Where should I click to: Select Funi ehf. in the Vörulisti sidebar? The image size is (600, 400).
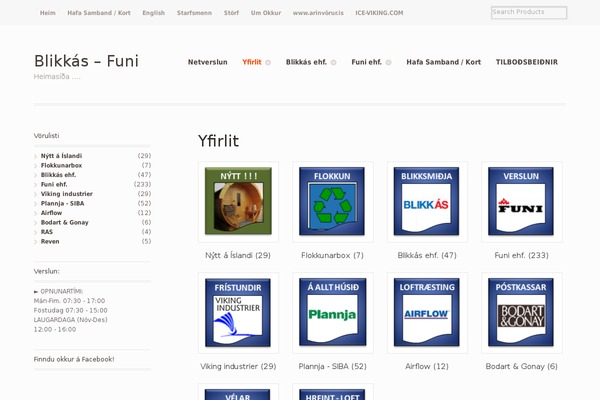tap(54, 184)
